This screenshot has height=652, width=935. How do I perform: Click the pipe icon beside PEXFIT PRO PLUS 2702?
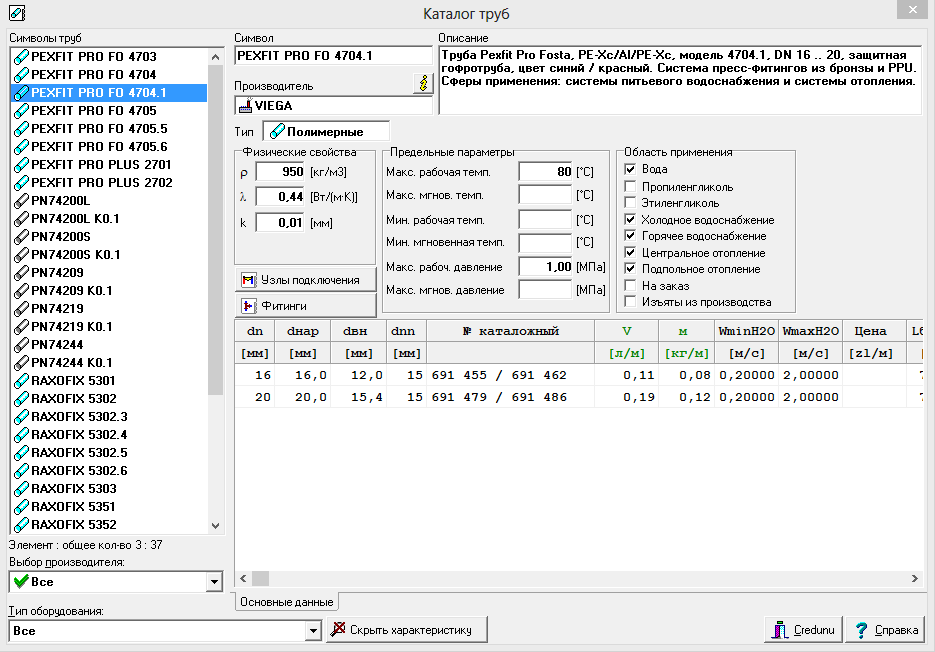coord(21,183)
